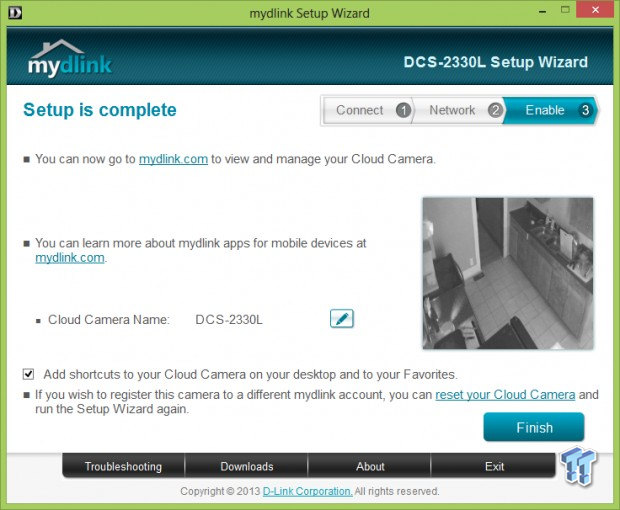620x510 pixels.
Task: Click reset your Cloud Camera link
Action: coord(505,395)
